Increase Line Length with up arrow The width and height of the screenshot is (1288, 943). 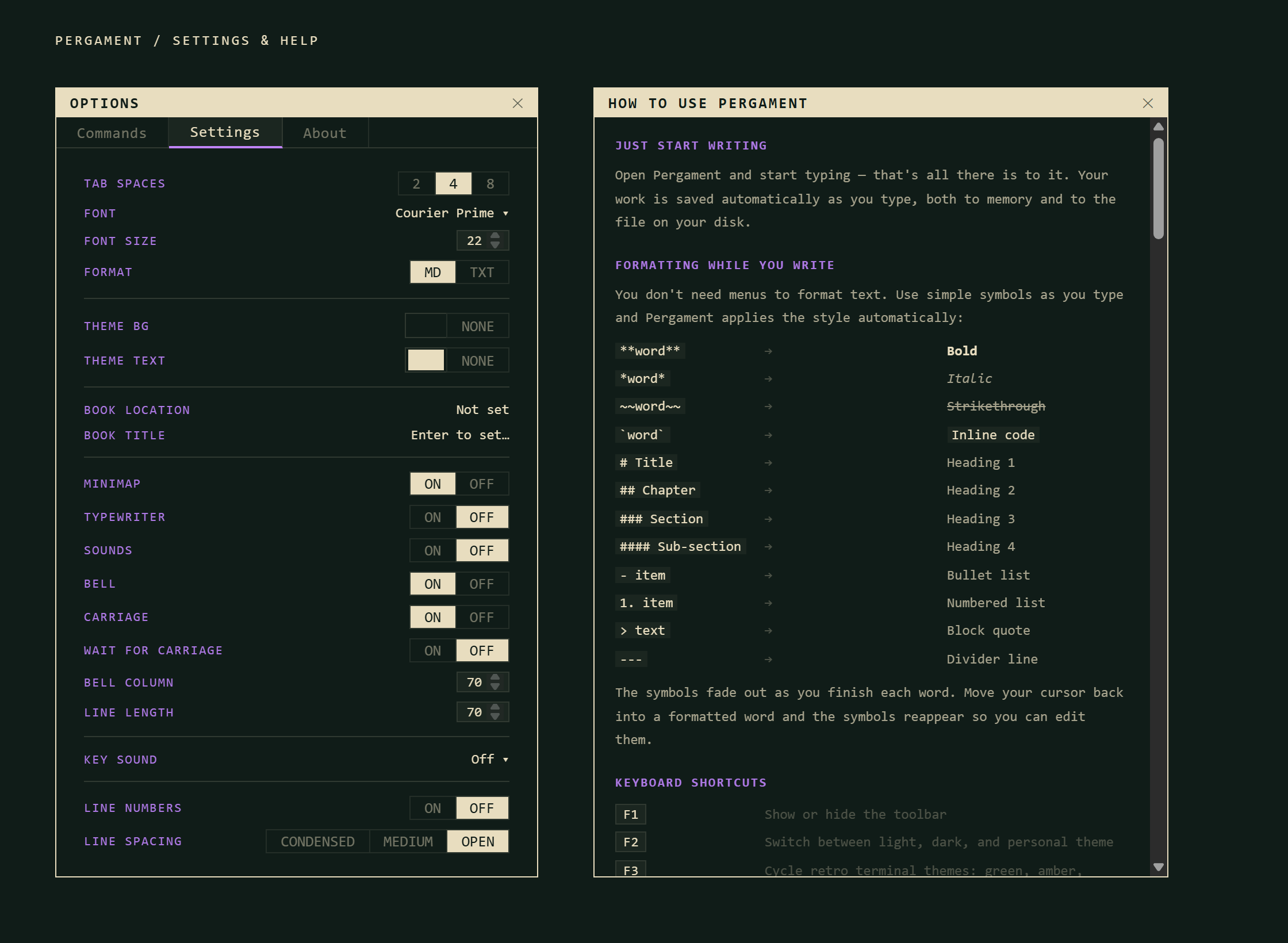(495, 707)
